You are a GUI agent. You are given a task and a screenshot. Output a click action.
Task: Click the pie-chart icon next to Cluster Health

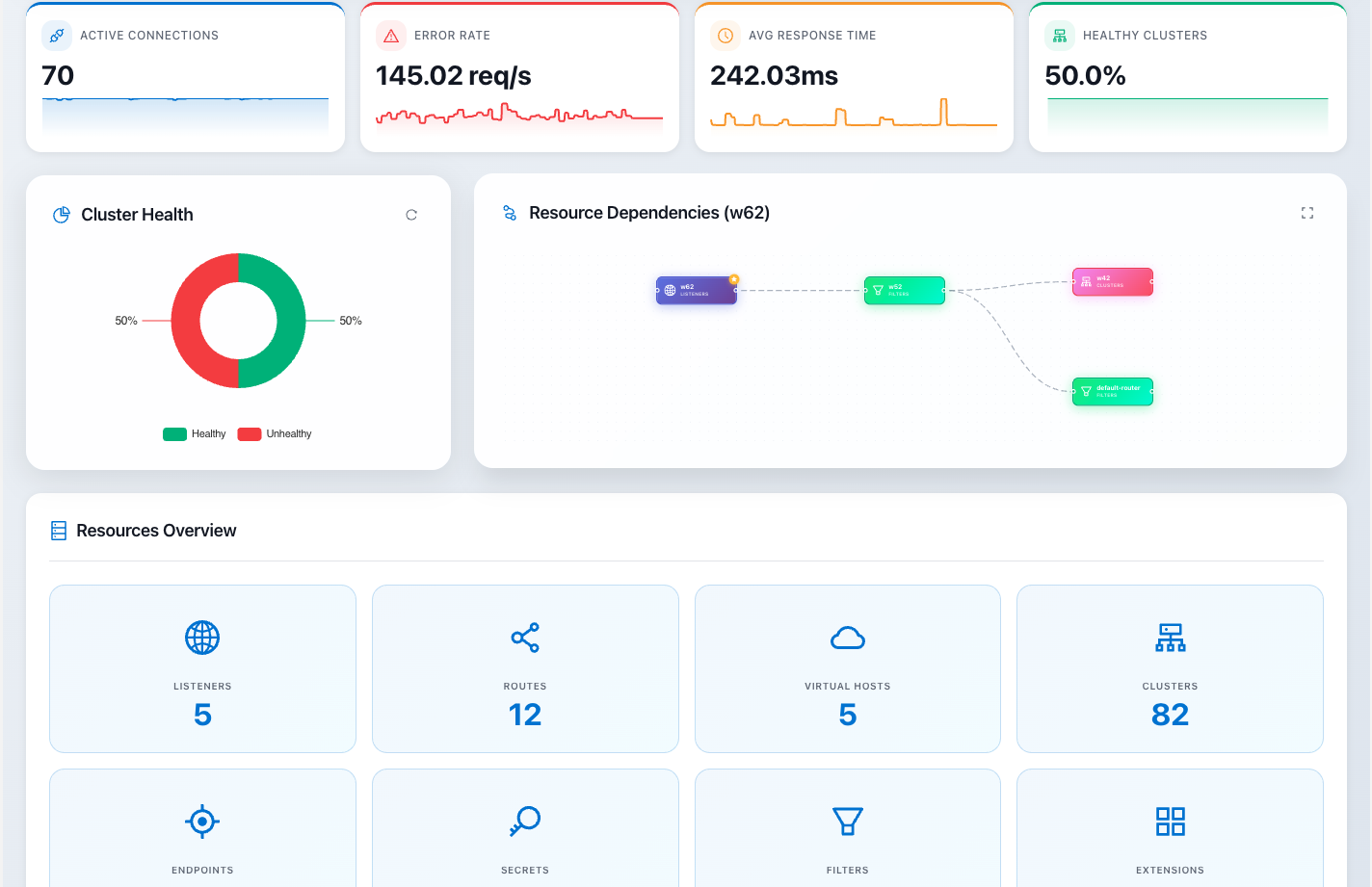pos(61,214)
